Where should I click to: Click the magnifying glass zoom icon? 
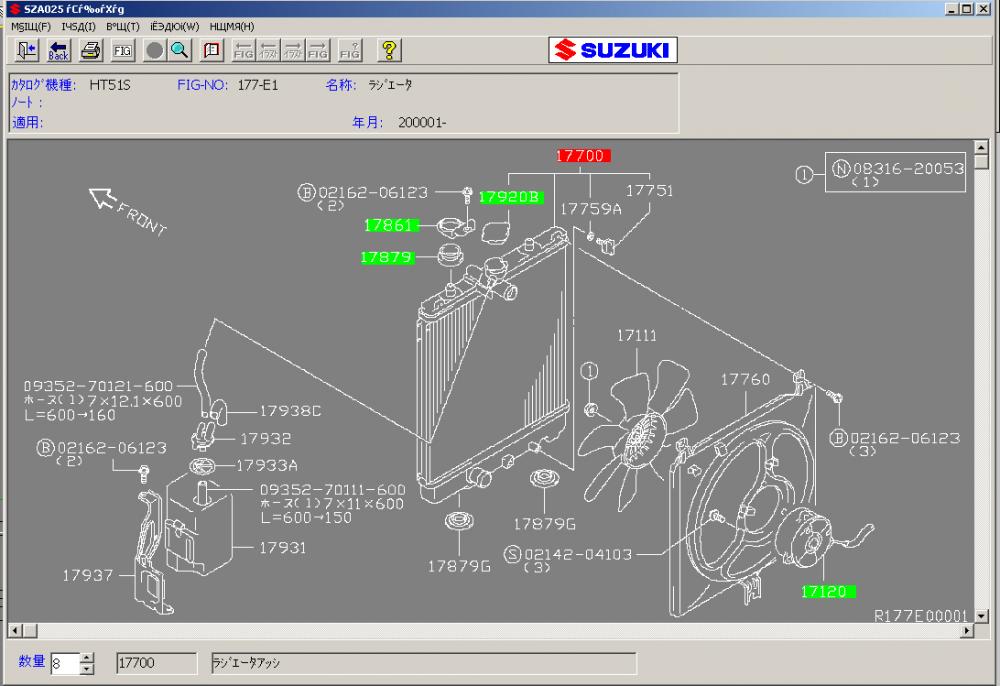[179, 50]
